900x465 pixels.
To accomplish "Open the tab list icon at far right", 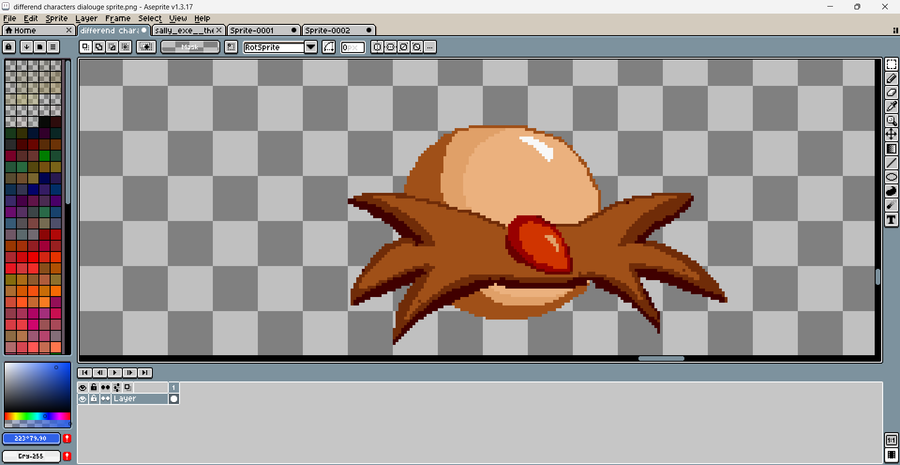I will click(895, 30).
